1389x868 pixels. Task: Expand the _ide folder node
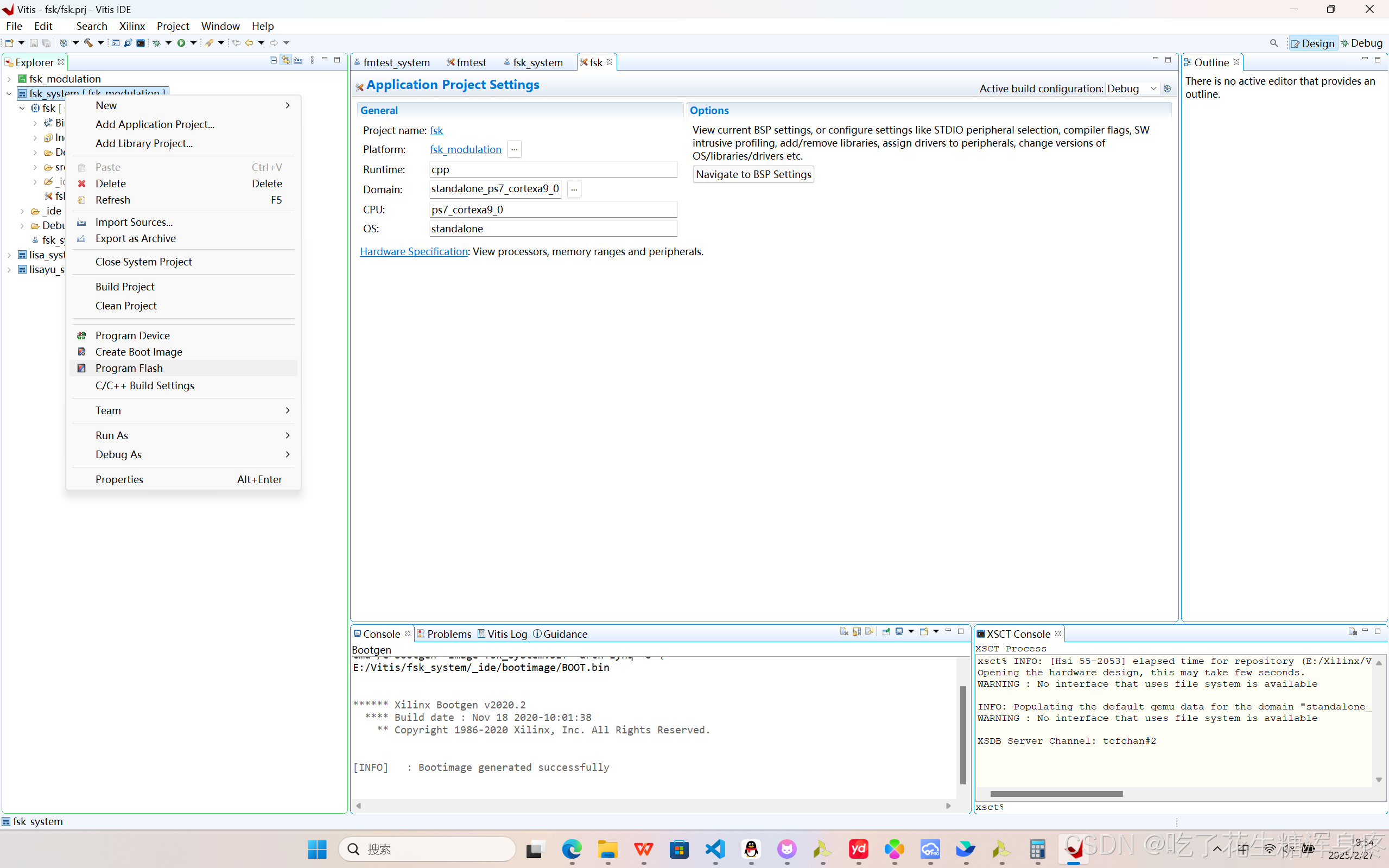pos(22,211)
